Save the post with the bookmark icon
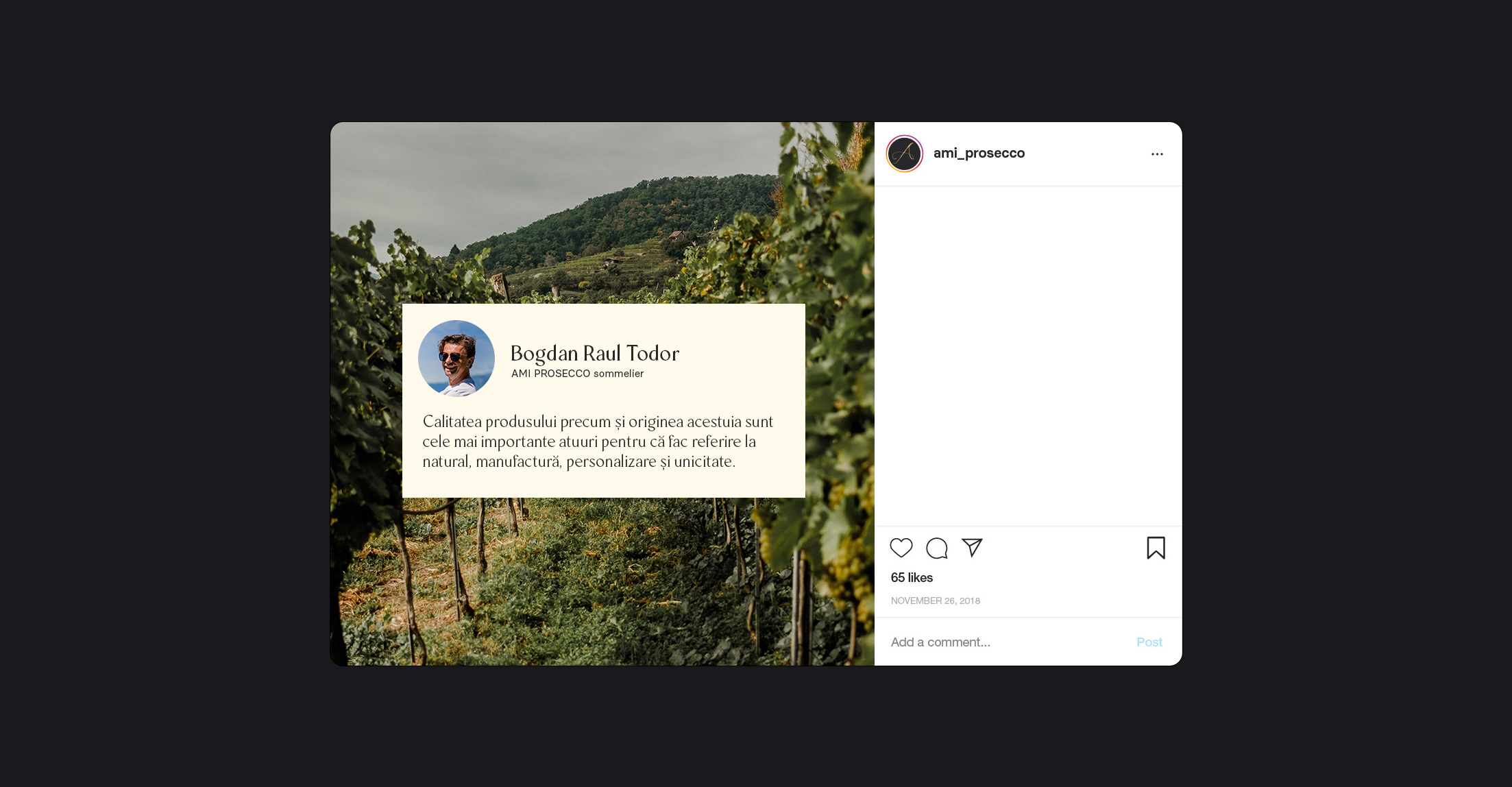This screenshot has width=1512, height=787. (x=1156, y=548)
